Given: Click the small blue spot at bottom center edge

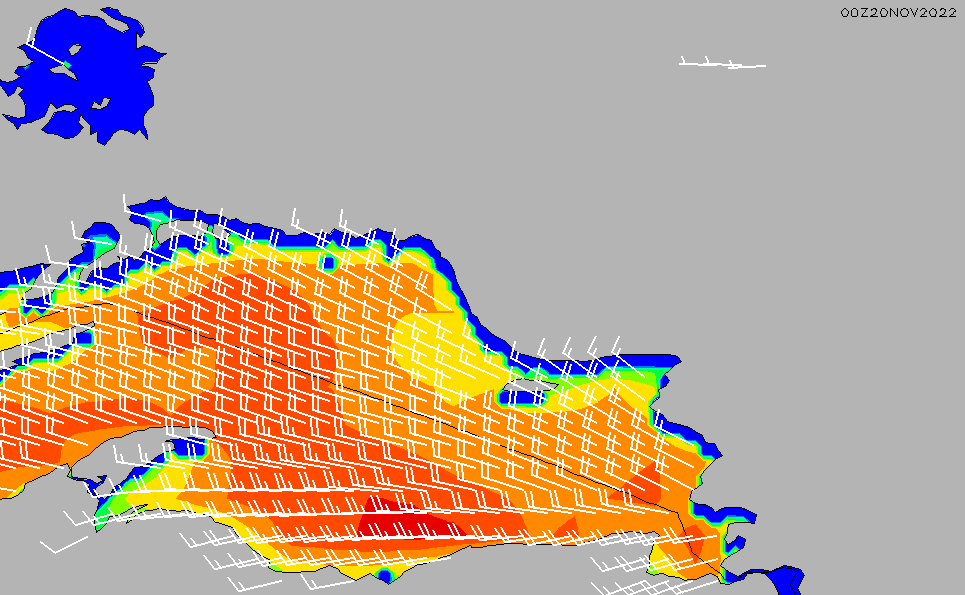Looking at the screenshot, I should pyautogui.click(x=385, y=576).
